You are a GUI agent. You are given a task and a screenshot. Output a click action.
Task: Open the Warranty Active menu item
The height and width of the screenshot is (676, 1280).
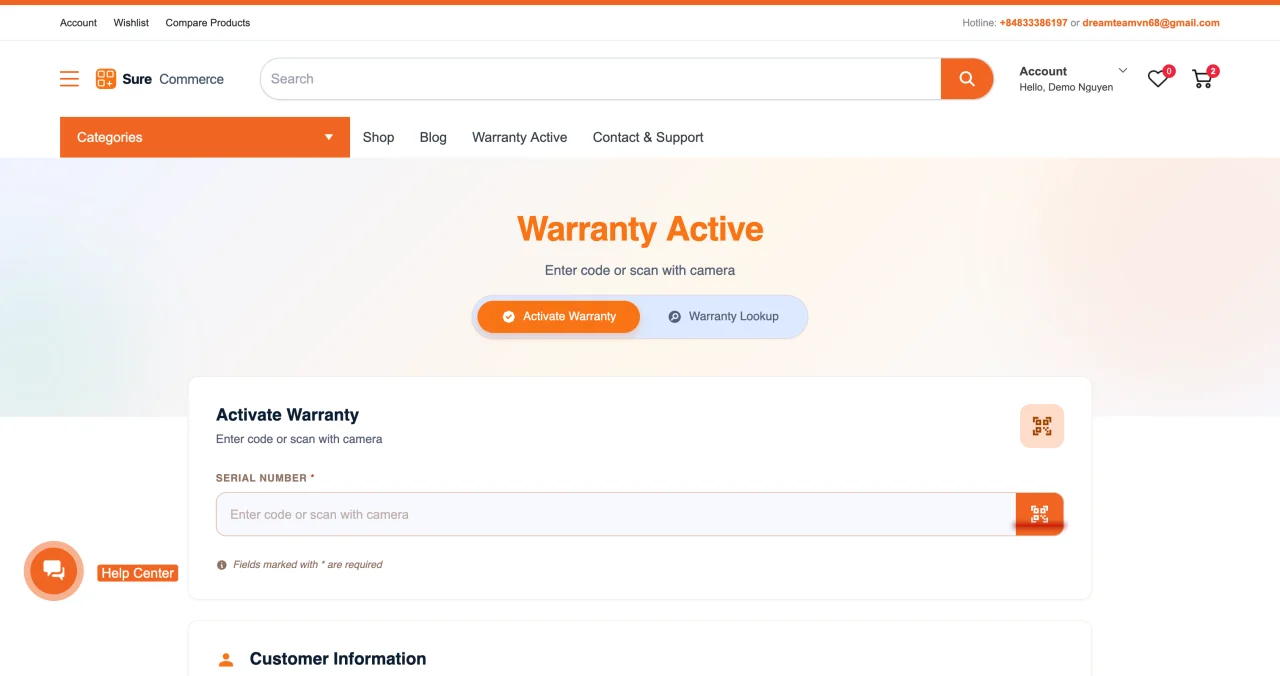[x=520, y=137]
